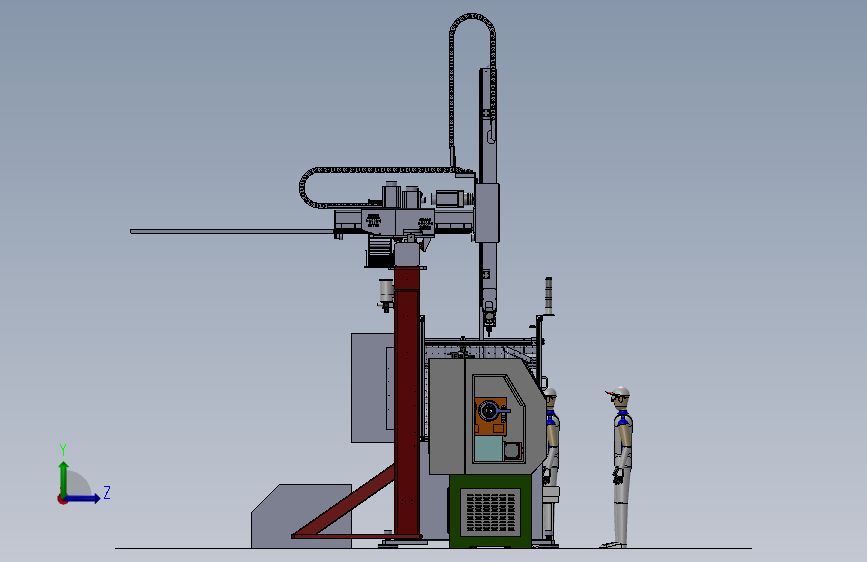Click the red origin ball of the axis triad
The width and height of the screenshot is (867, 562).
coord(62,499)
